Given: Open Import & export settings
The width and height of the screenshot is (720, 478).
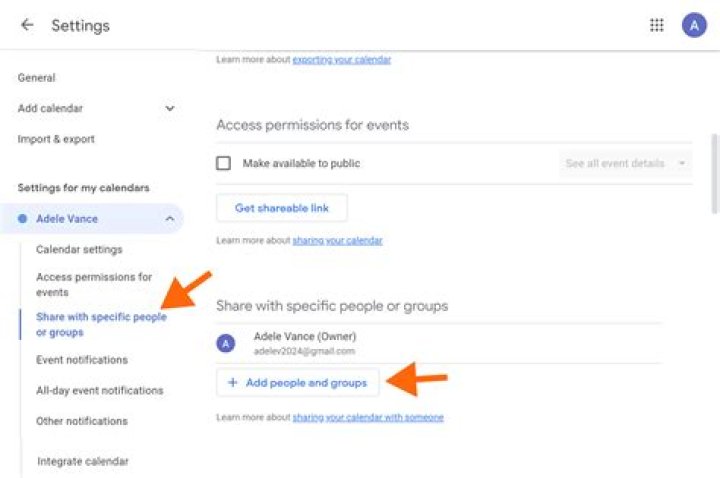Looking at the screenshot, I should (x=56, y=139).
